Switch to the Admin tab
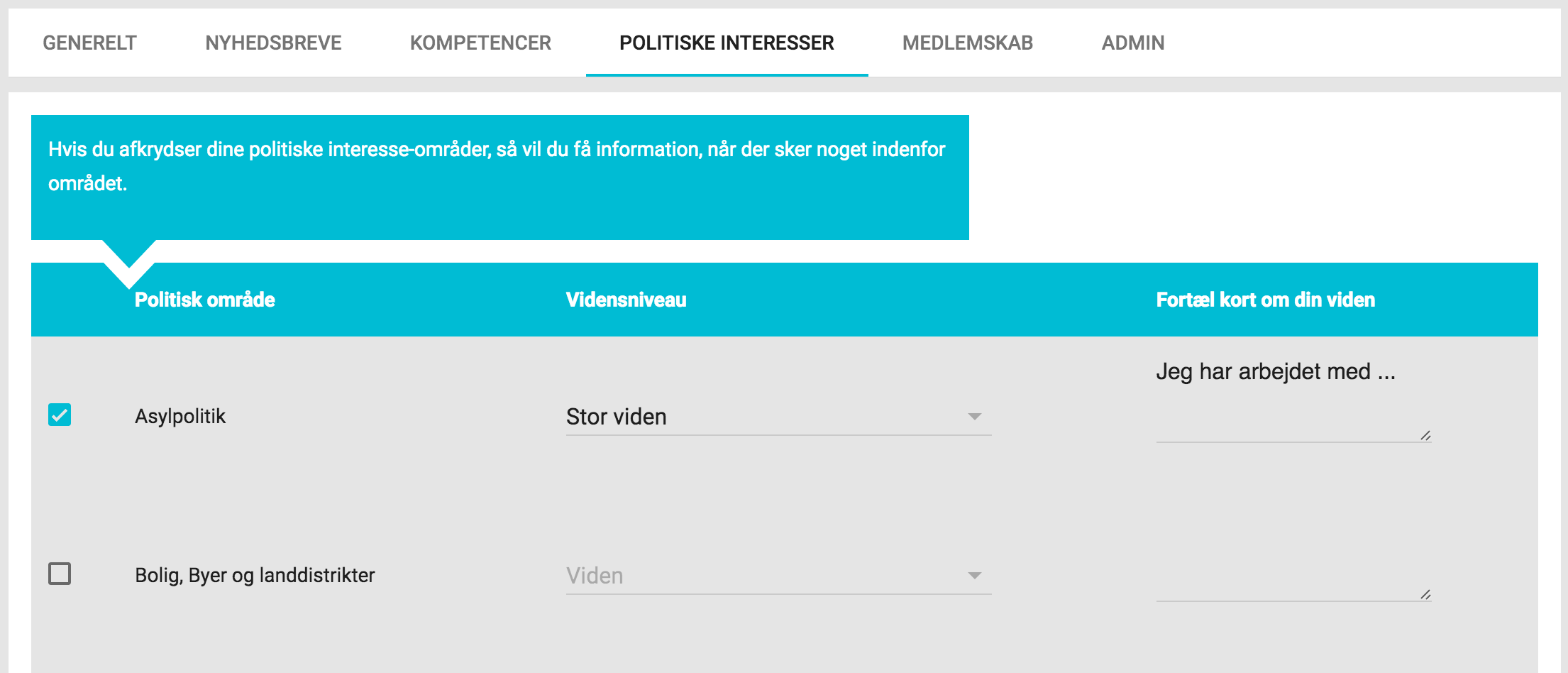 1132,43
